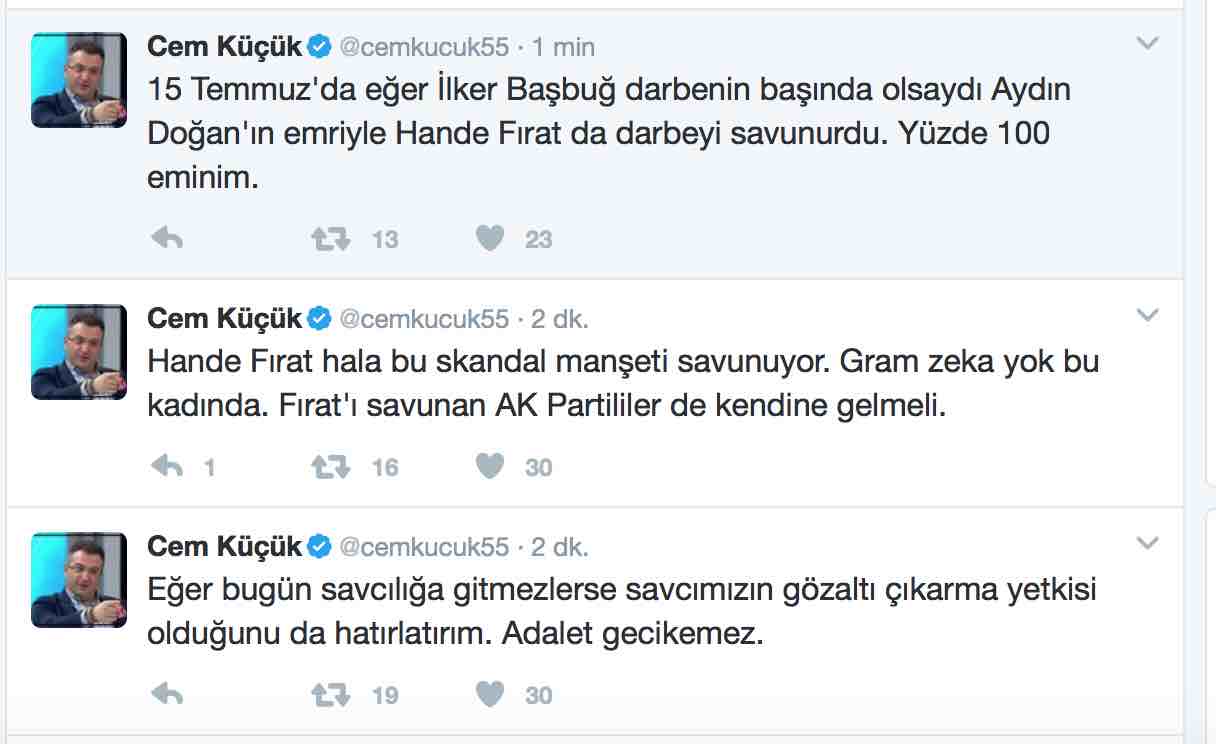This screenshot has width=1216, height=744.
Task: Reply to the skandal manşeti tweet
Action: pyautogui.click(x=167, y=466)
